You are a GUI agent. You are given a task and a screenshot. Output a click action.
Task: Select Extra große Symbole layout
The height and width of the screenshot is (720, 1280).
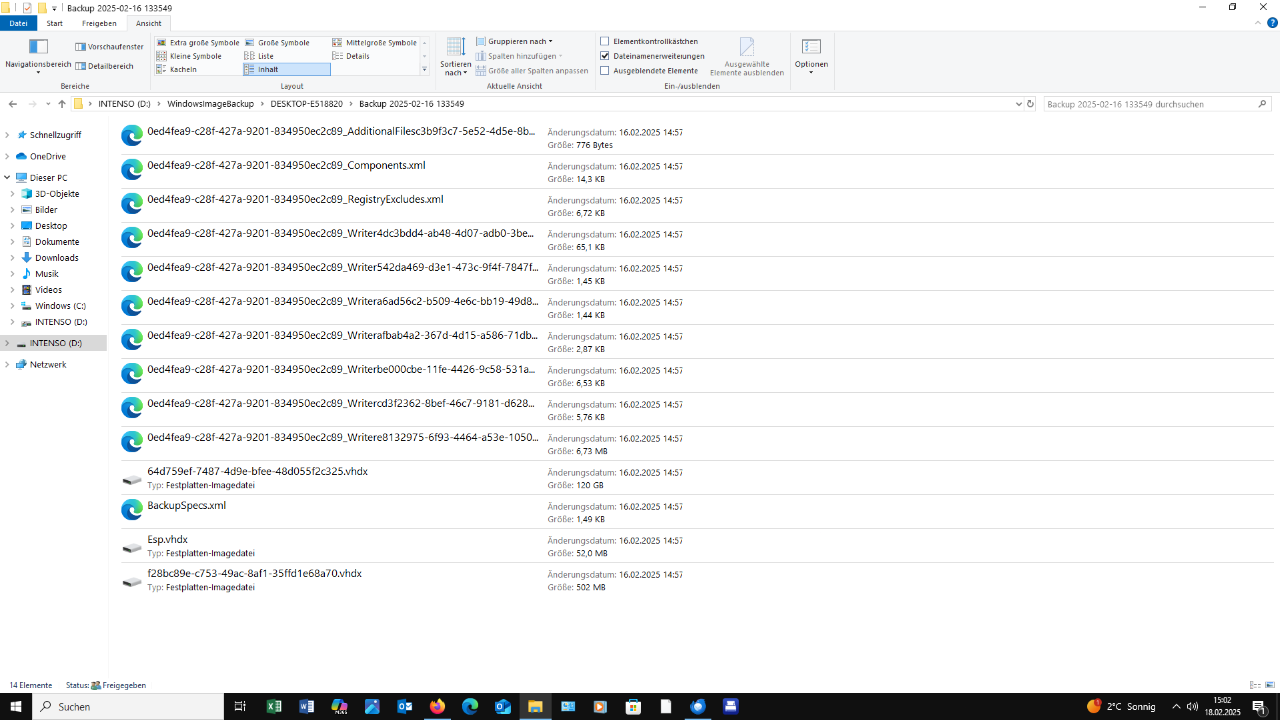pyautogui.click(x=198, y=43)
